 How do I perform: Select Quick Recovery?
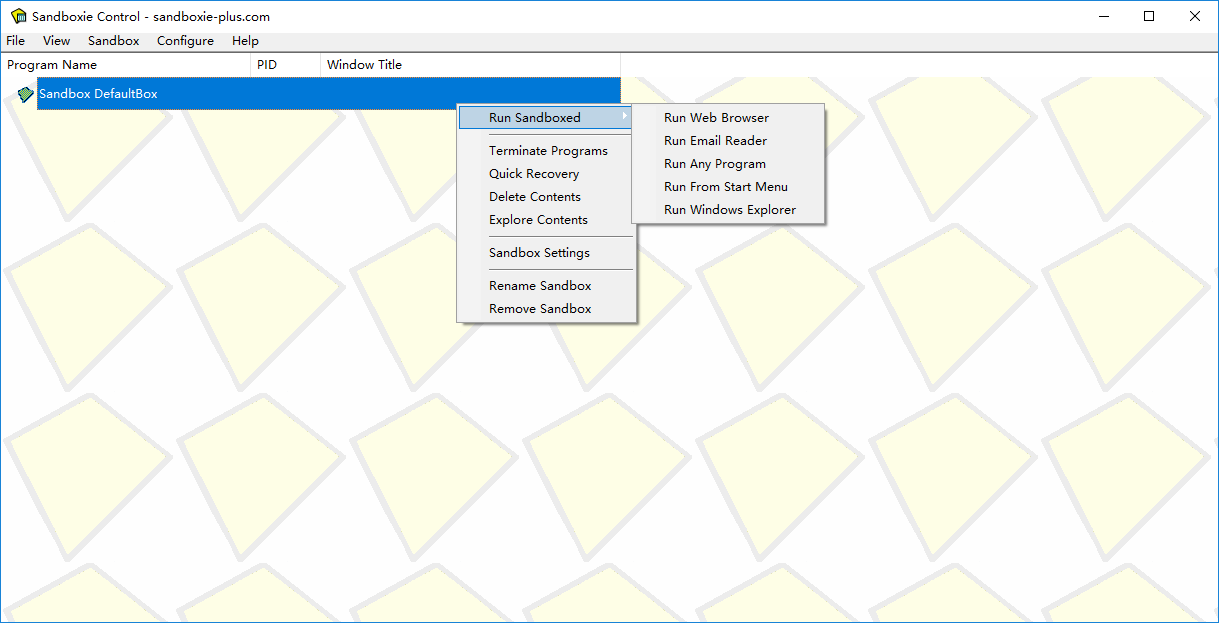[546, 174]
